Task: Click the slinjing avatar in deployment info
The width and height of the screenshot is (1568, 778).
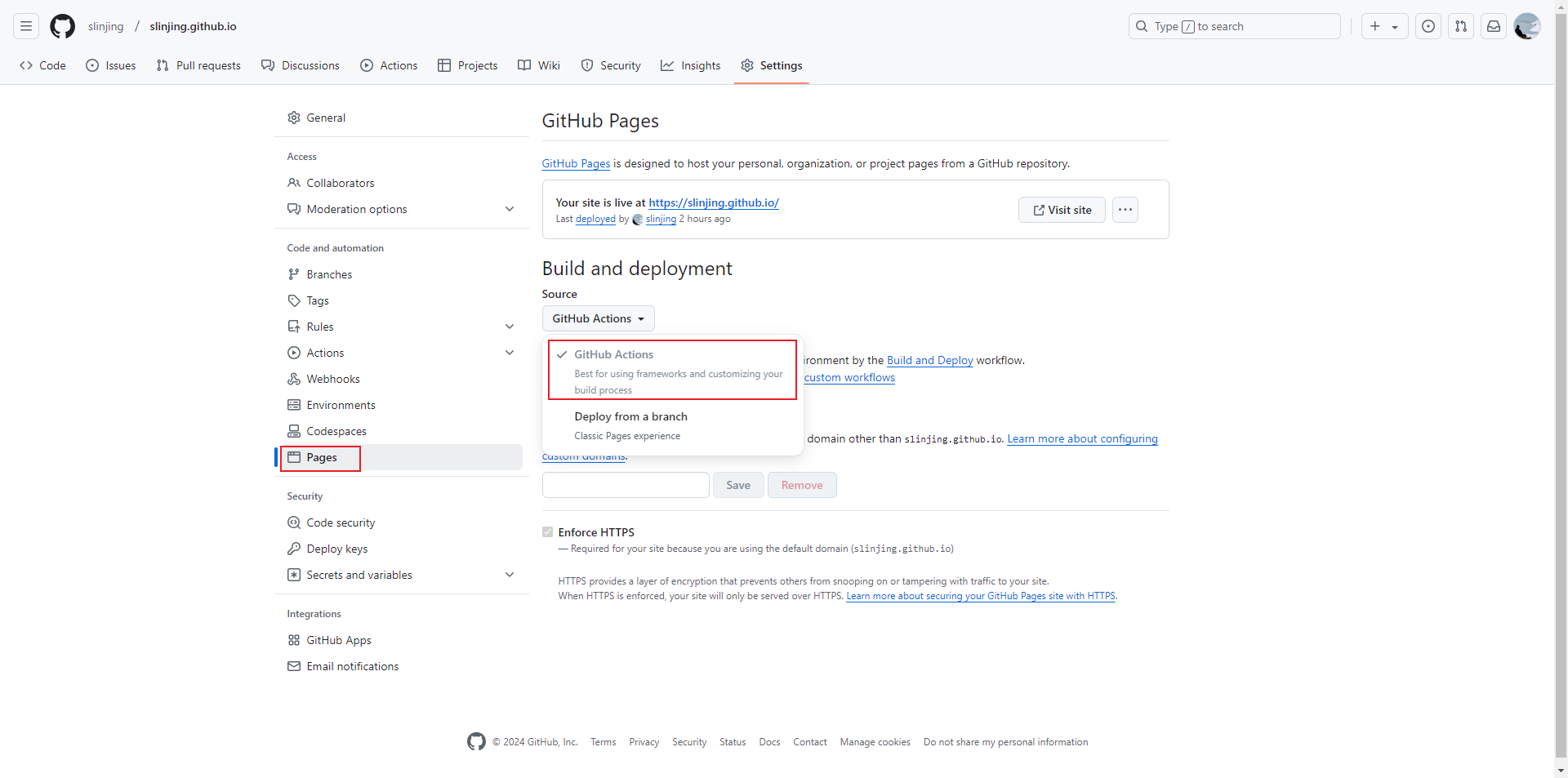Action: (x=638, y=220)
